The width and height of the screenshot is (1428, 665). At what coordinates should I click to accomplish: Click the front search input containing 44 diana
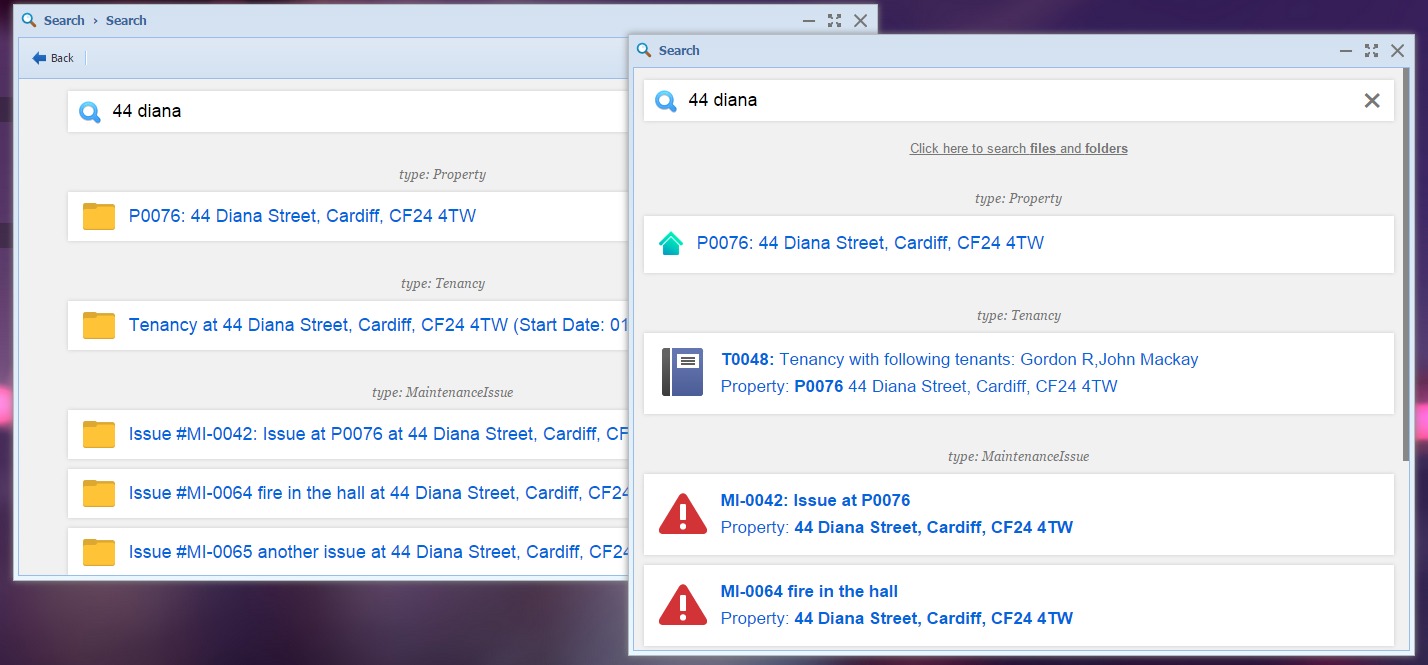[1000, 100]
